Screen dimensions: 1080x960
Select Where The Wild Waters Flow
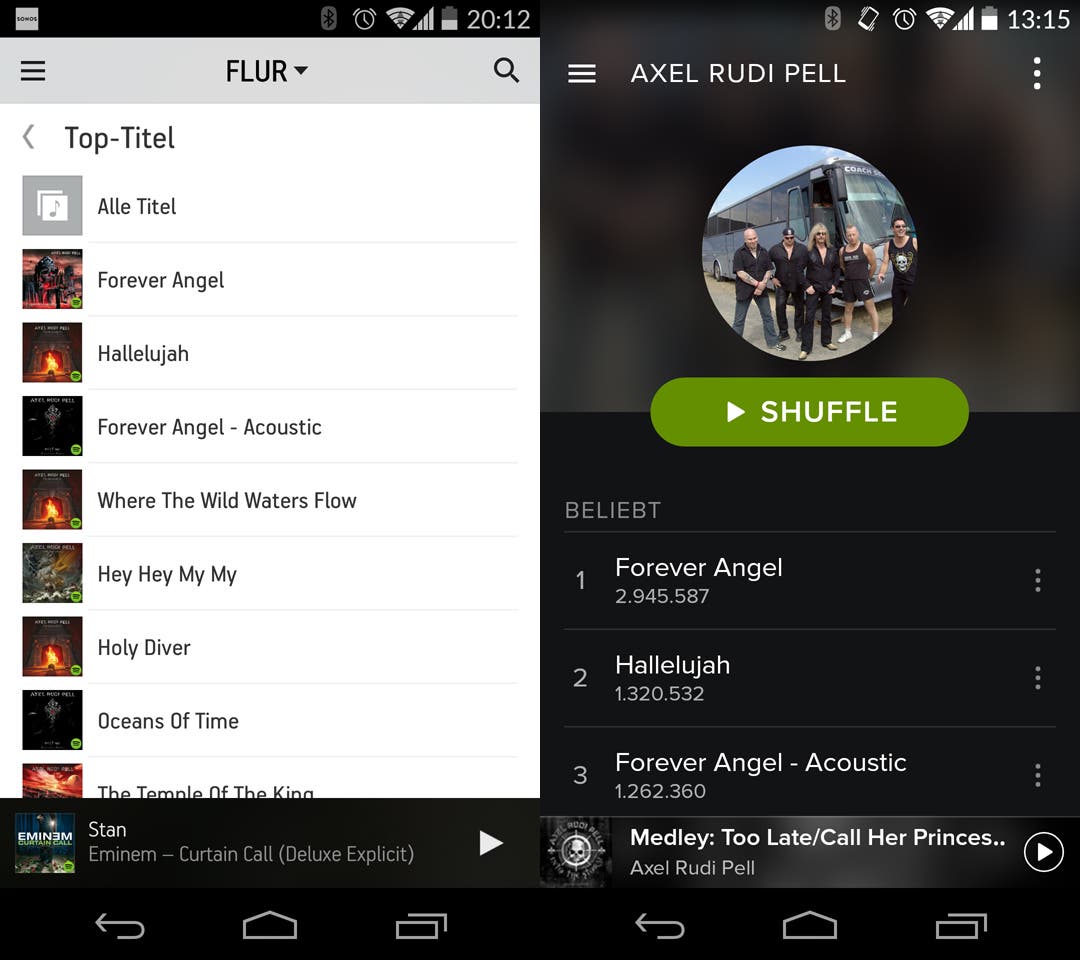point(269,500)
